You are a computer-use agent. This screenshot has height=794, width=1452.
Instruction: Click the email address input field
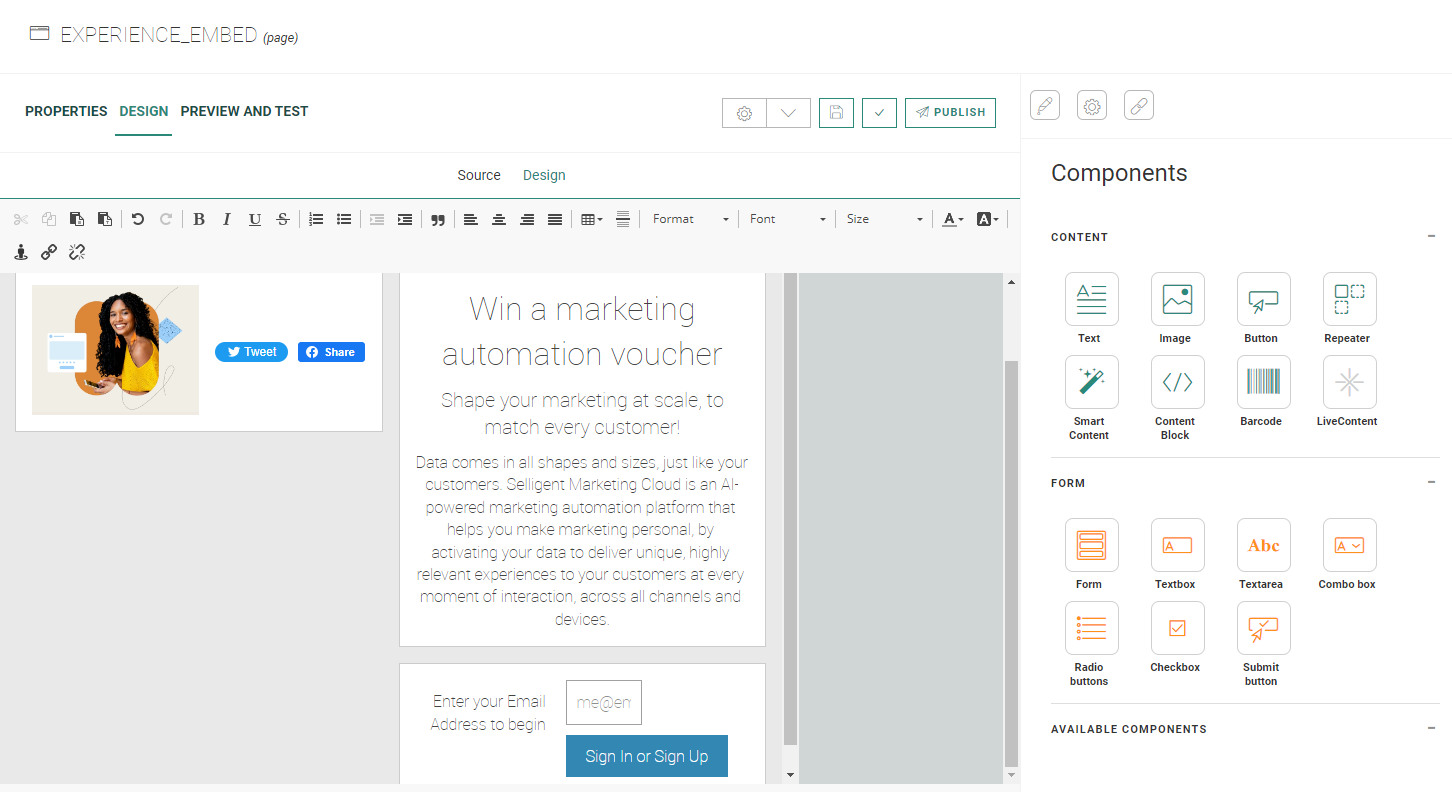coord(603,703)
